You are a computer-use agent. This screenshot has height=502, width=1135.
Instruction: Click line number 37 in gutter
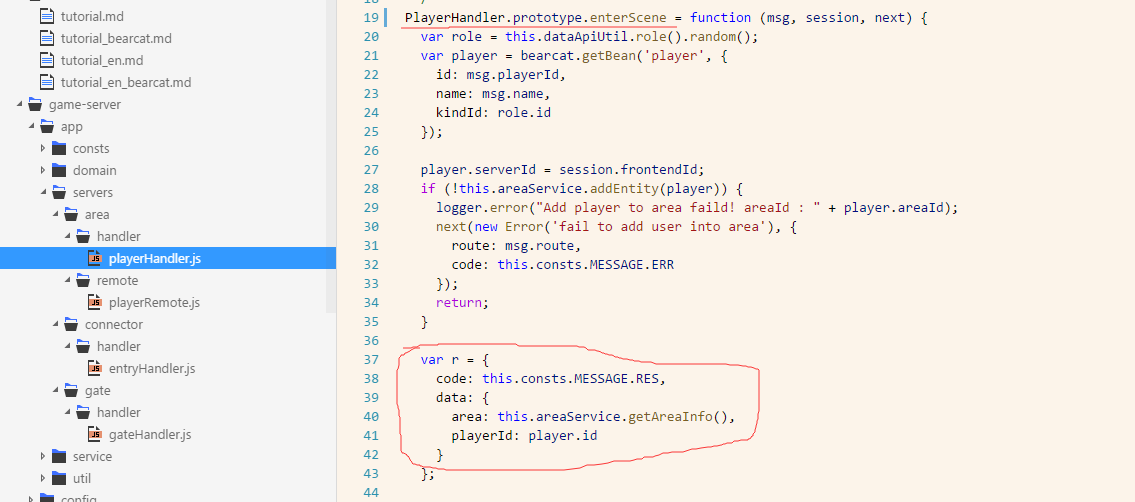(x=370, y=360)
